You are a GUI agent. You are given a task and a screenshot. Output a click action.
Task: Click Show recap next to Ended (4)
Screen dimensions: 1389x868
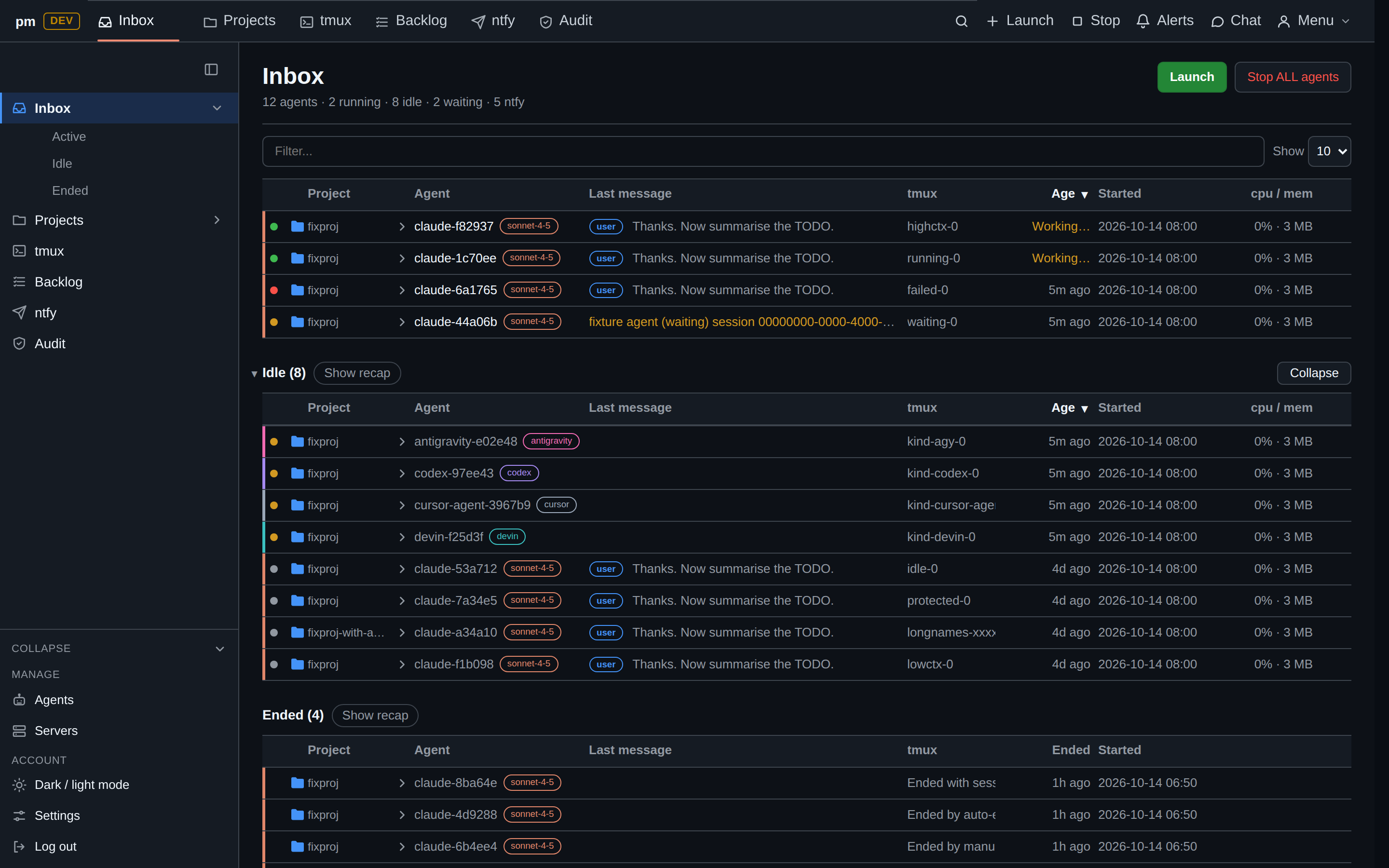[x=375, y=715]
